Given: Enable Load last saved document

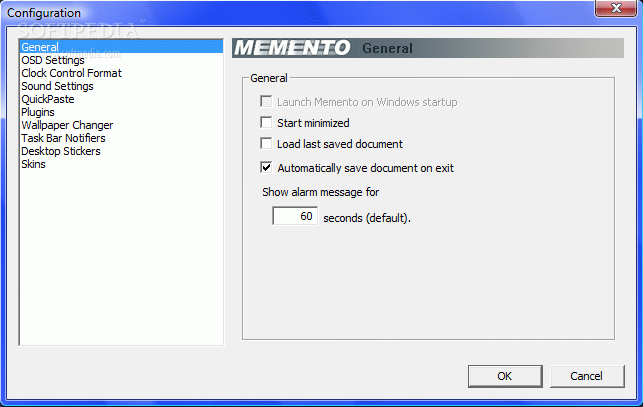Looking at the screenshot, I should coord(266,144).
